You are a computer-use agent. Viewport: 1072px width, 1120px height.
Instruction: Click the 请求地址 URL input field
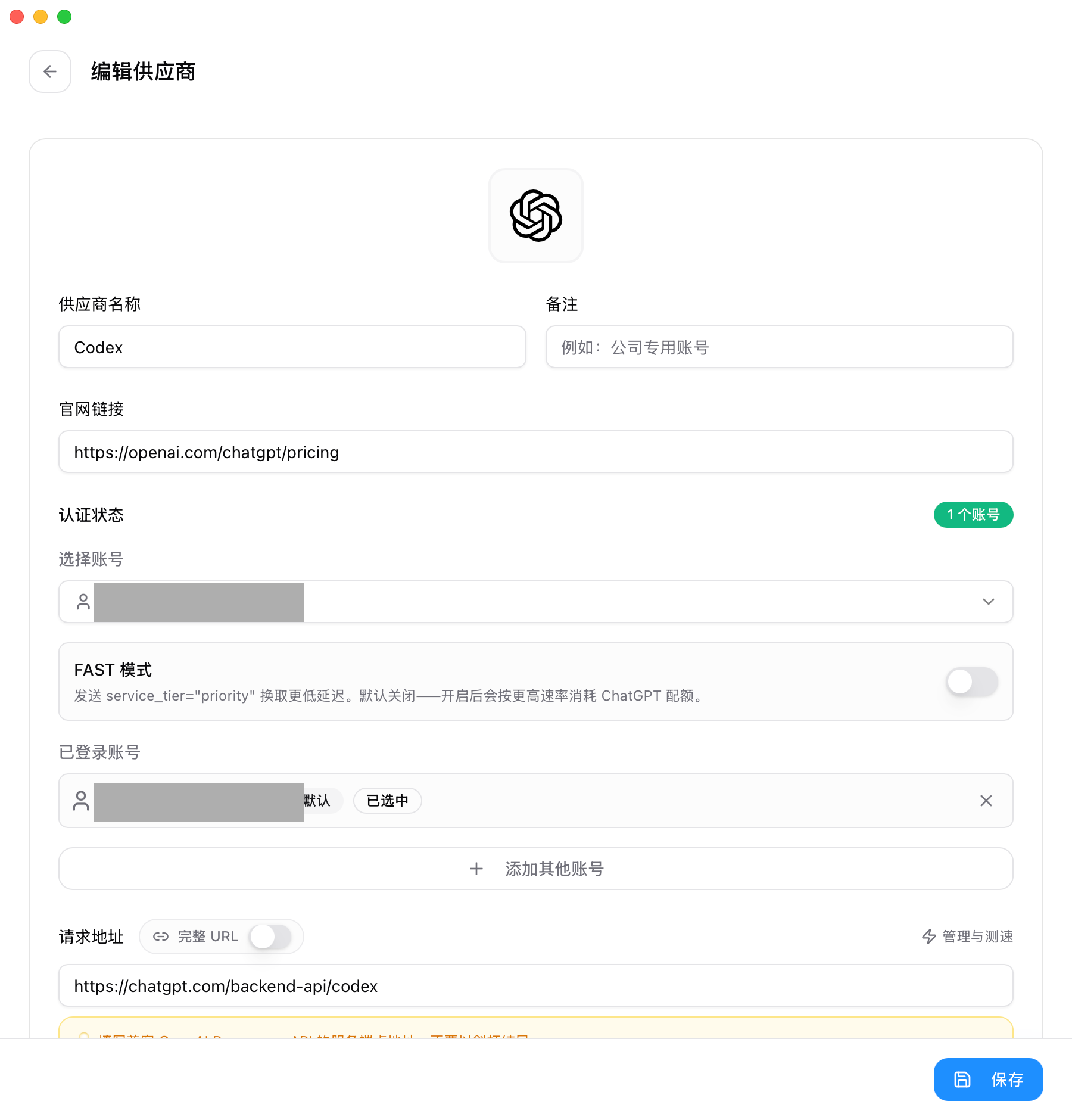tap(536, 985)
